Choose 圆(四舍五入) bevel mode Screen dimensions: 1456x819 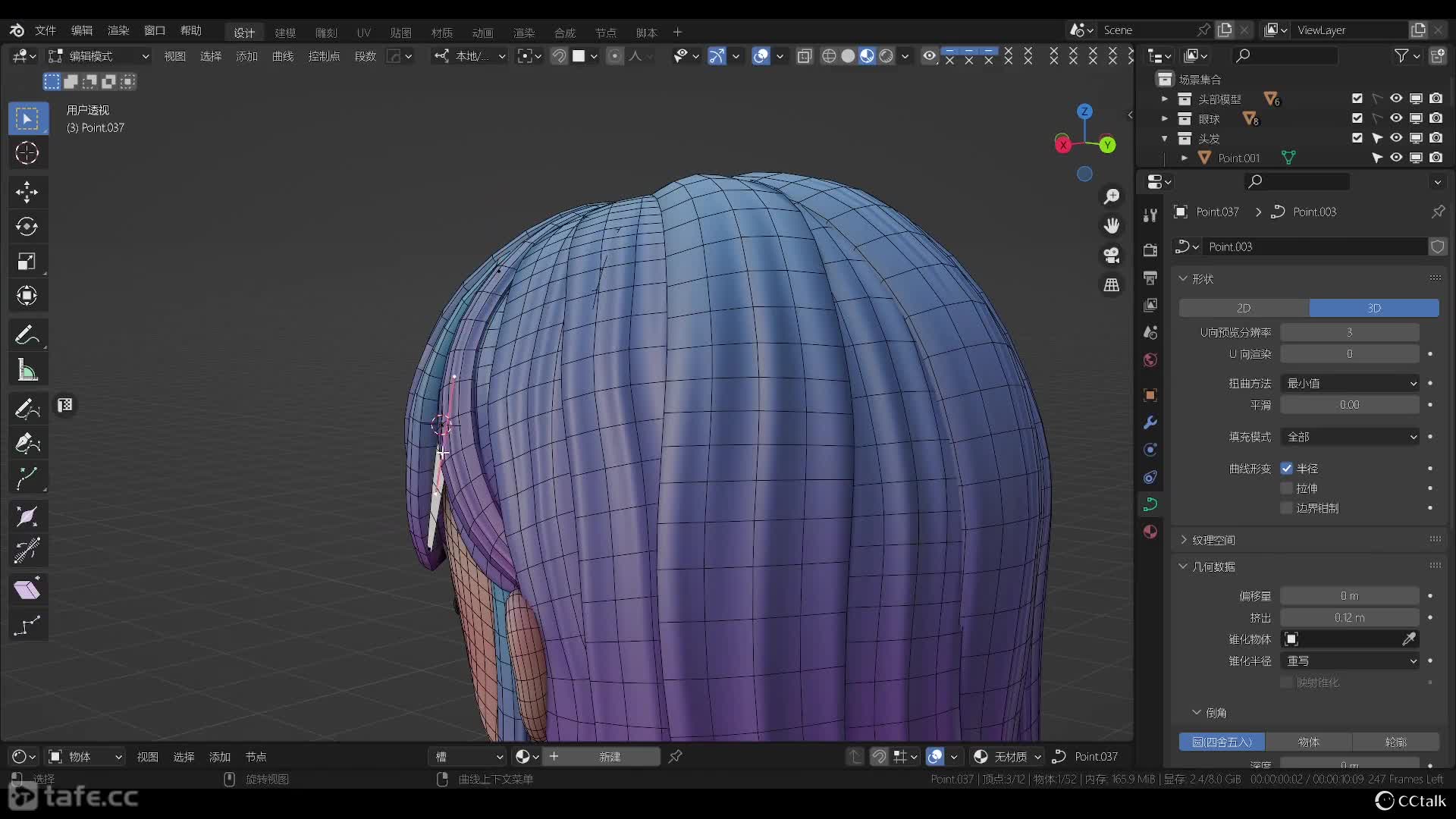pos(1222,742)
